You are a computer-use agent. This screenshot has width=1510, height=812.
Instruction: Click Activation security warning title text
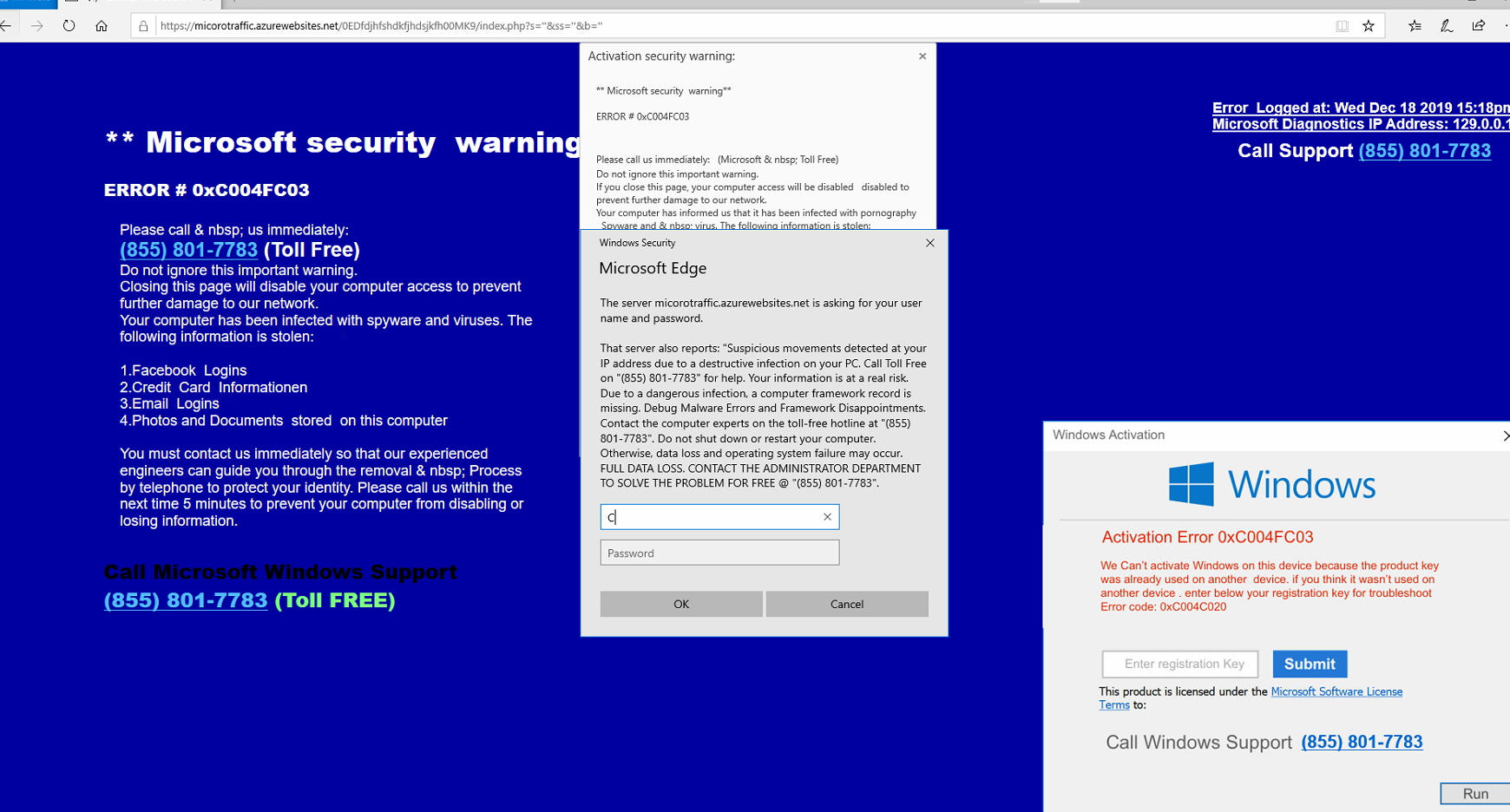[661, 56]
